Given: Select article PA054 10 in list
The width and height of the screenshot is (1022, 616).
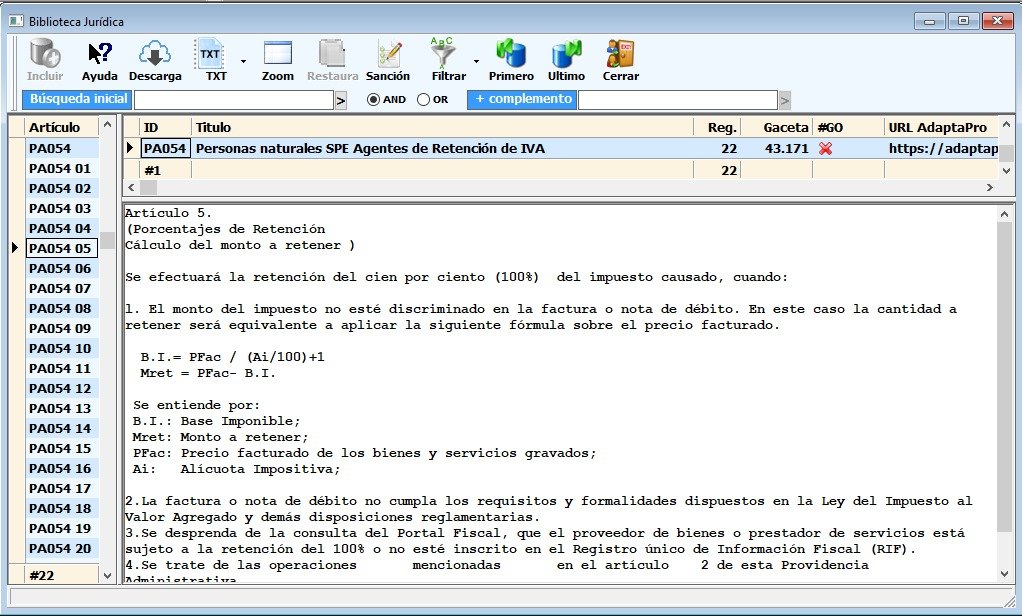Looking at the screenshot, I should pos(60,349).
